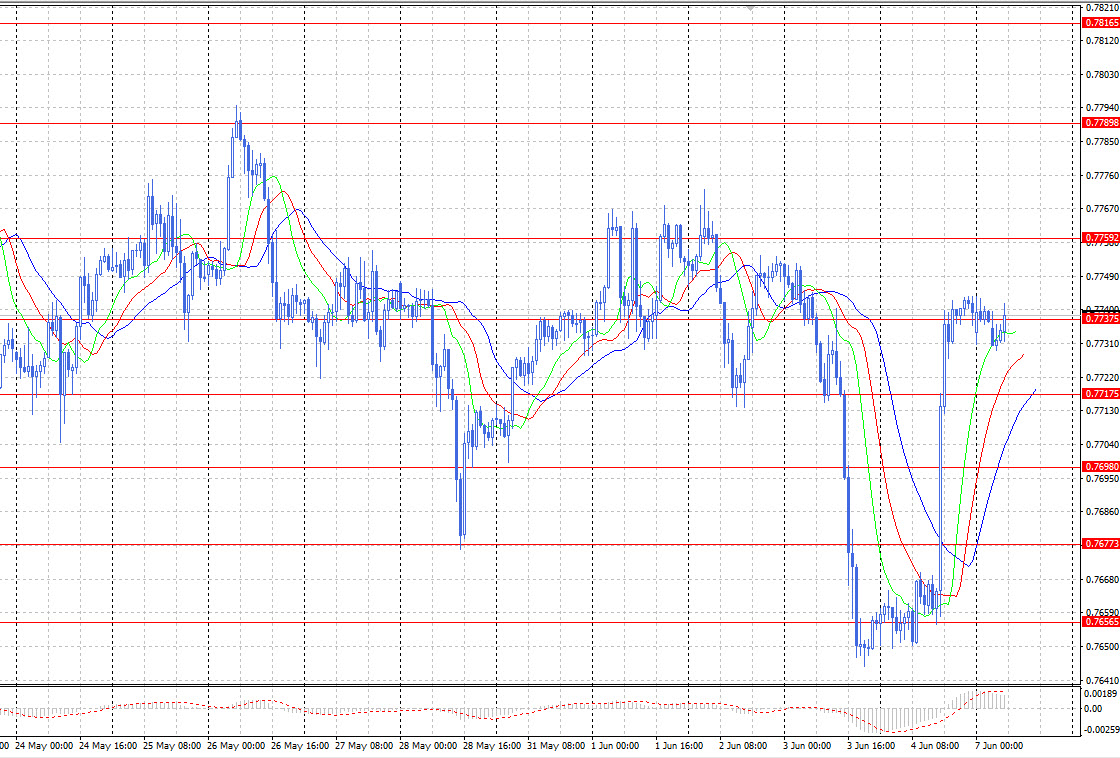Image resolution: width=1120 pixels, height=758 pixels.
Task: Select the 0.77220 price axis value
Action: click(1102, 377)
